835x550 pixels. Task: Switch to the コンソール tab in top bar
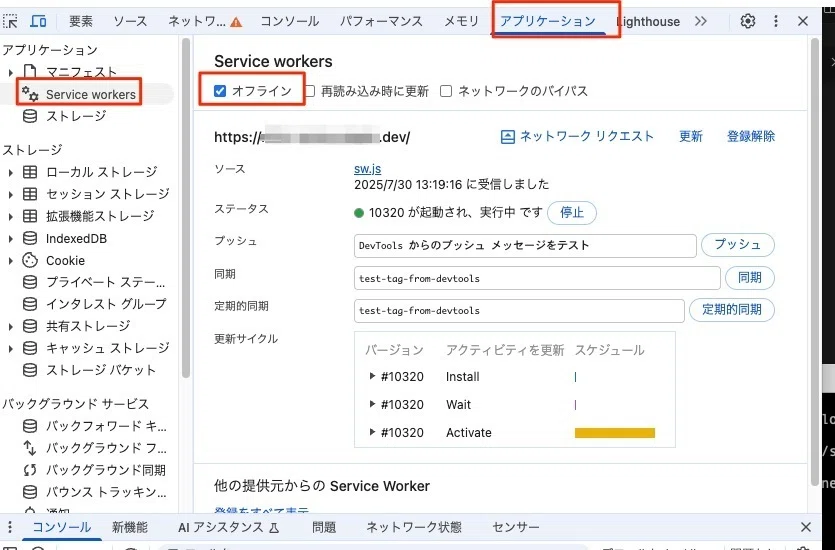click(x=290, y=21)
